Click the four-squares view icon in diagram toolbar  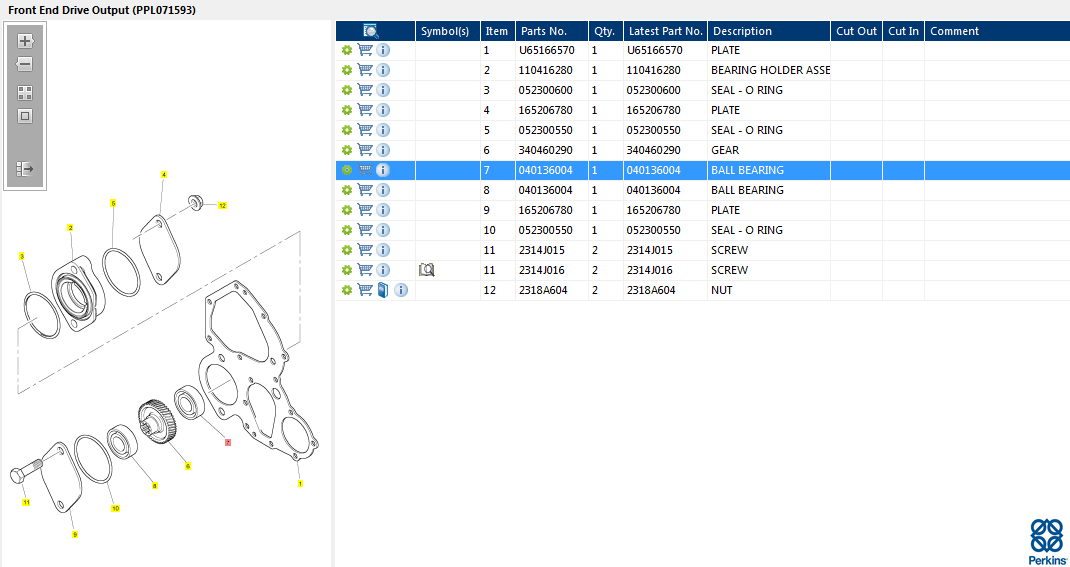[x=25, y=92]
